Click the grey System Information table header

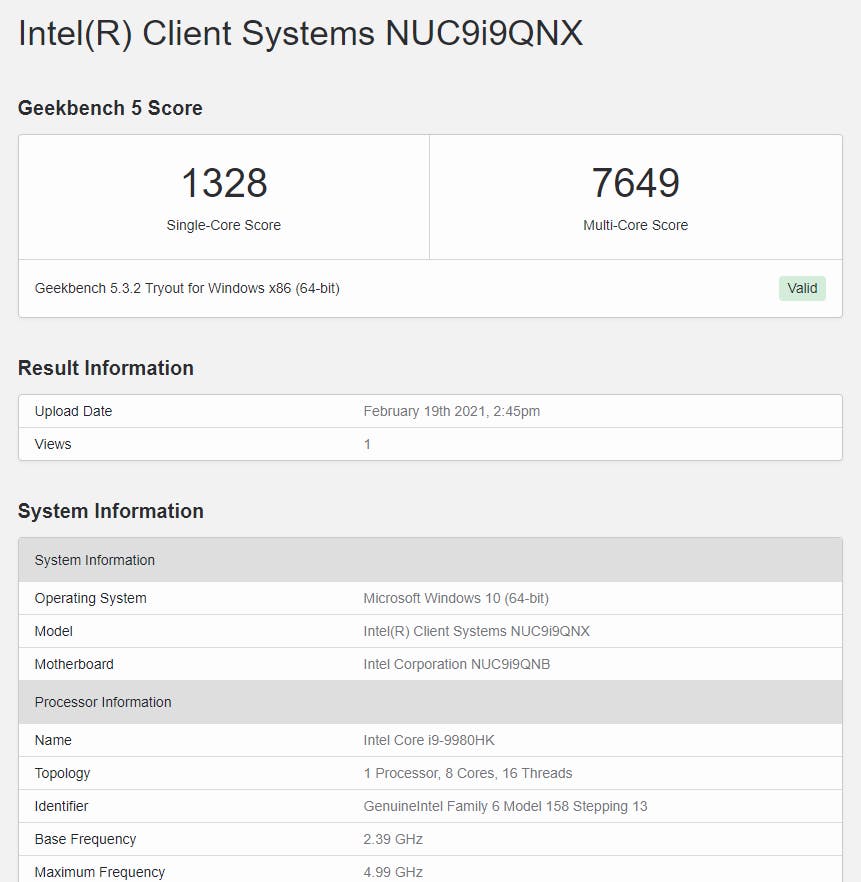coord(430,560)
